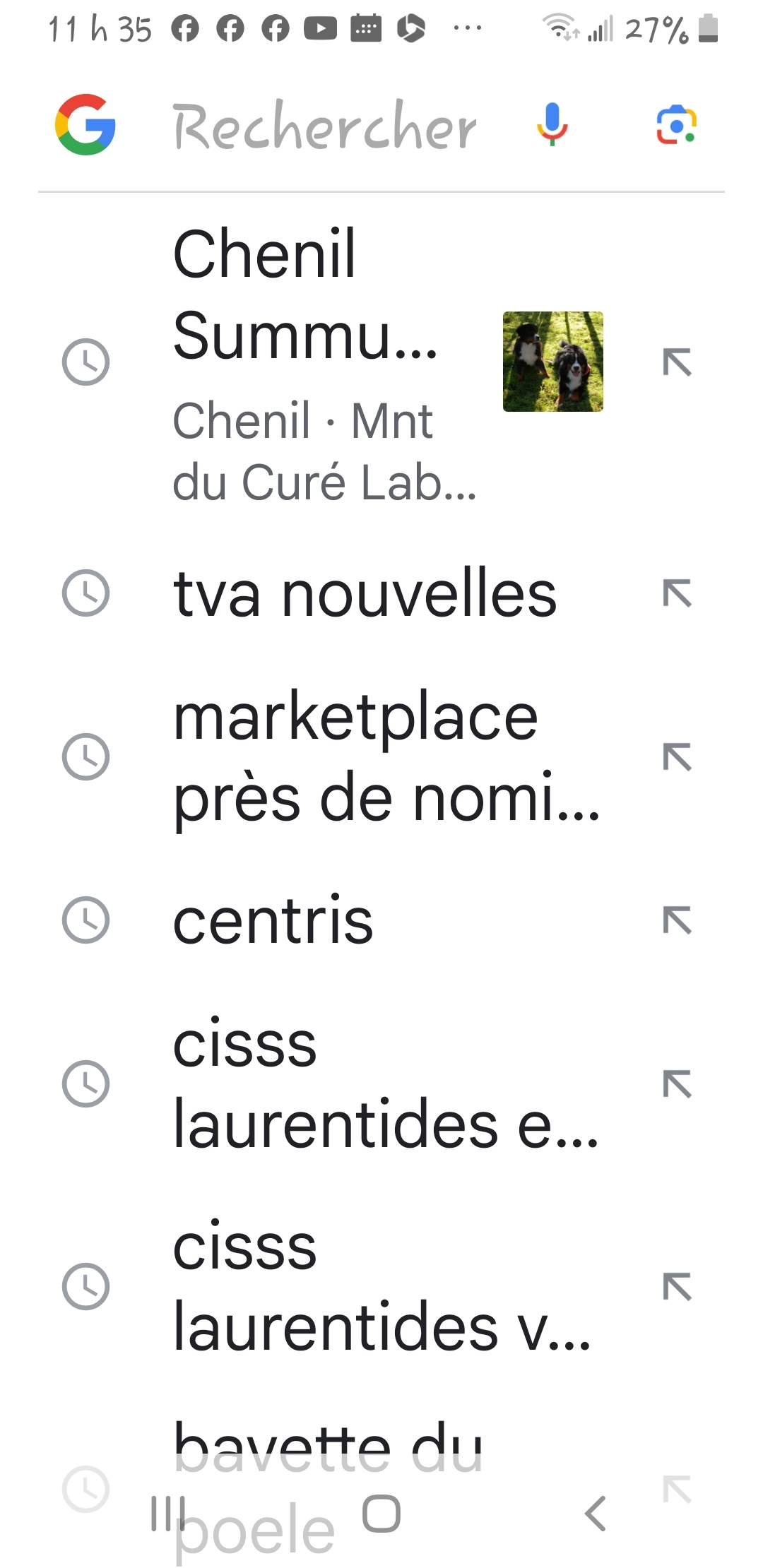Insert centris using the arrow icon
The width and height of the screenshot is (763, 1568).
click(x=677, y=921)
